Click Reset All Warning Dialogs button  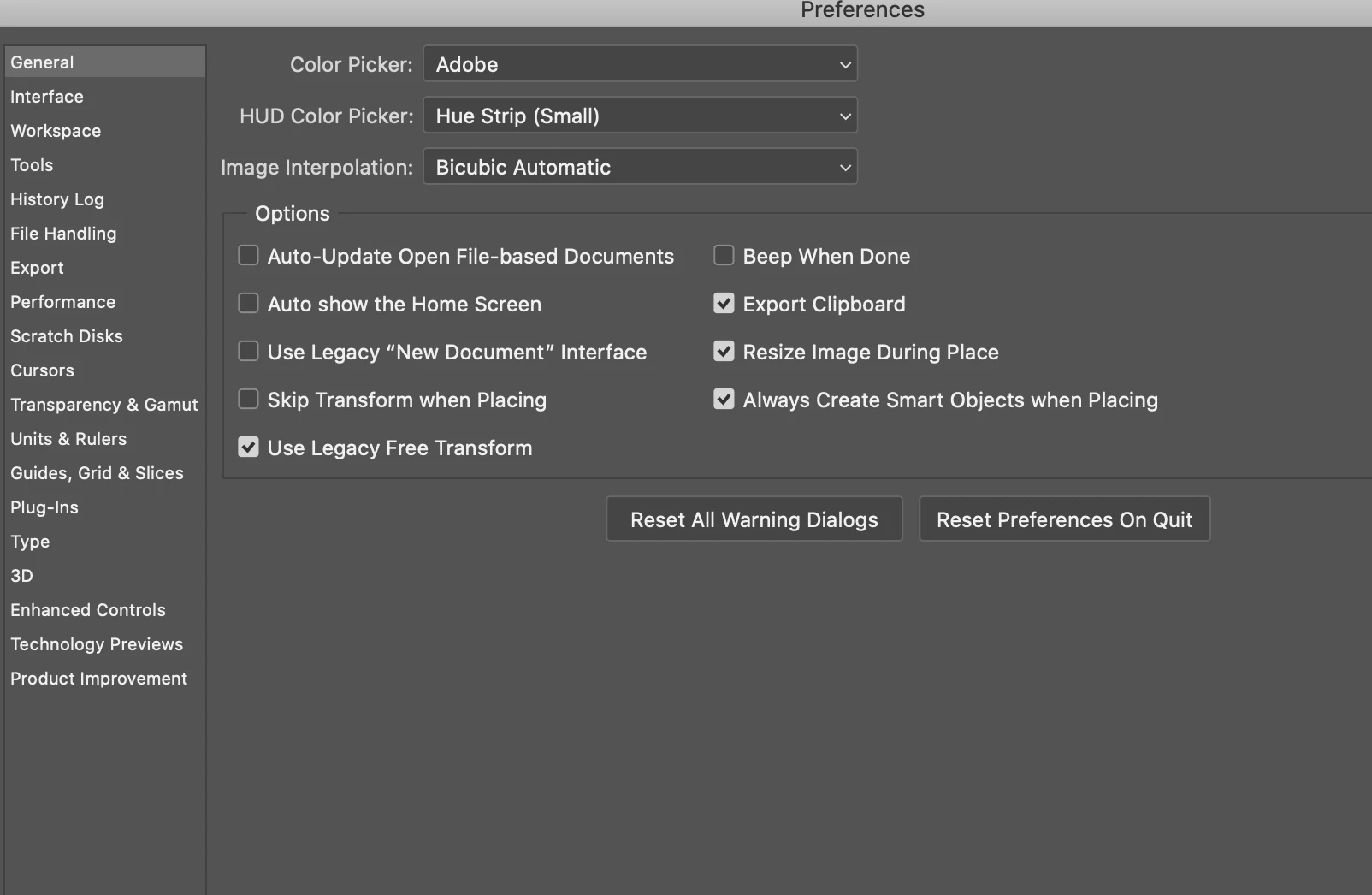754,519
